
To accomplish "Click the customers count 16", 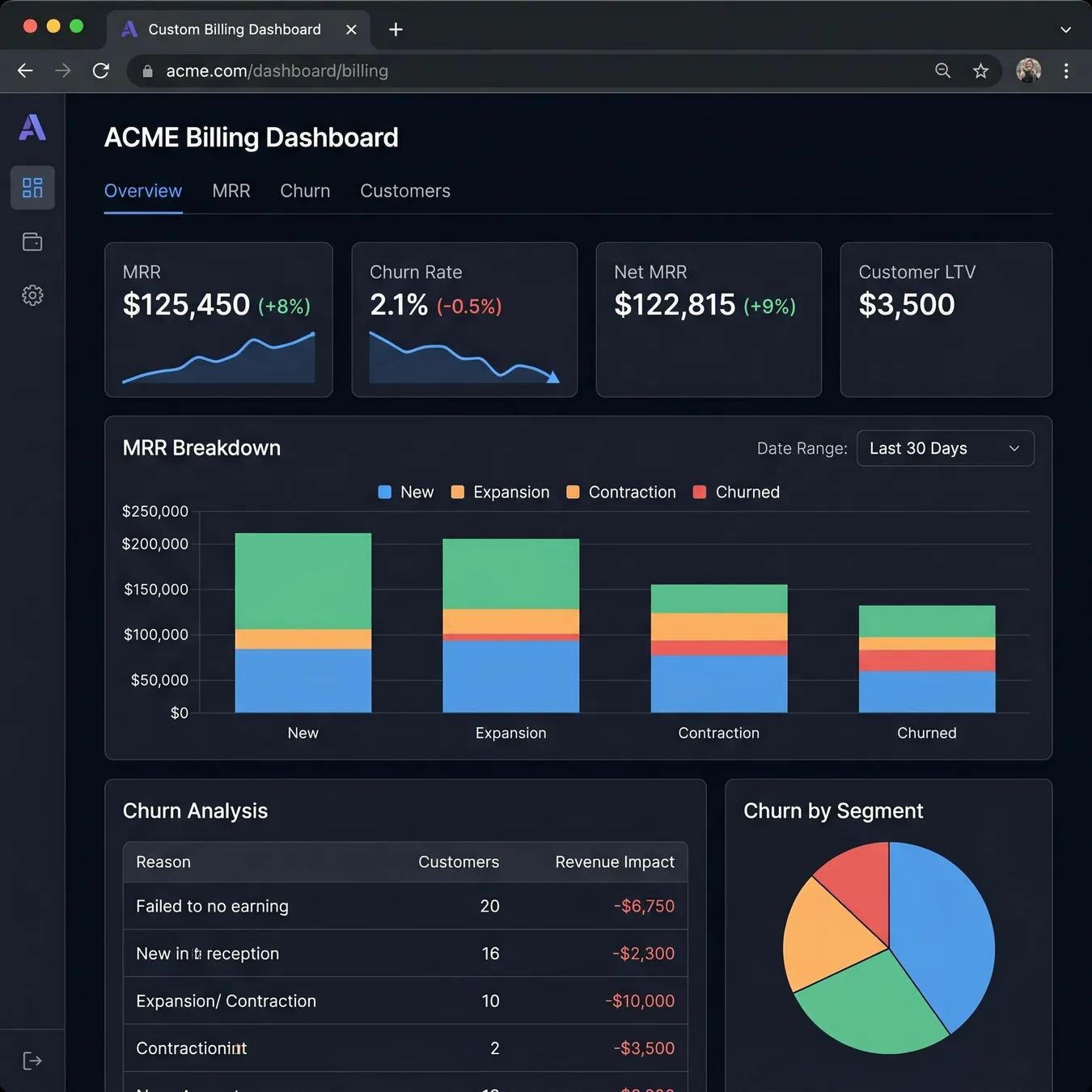I will point(491,954).
